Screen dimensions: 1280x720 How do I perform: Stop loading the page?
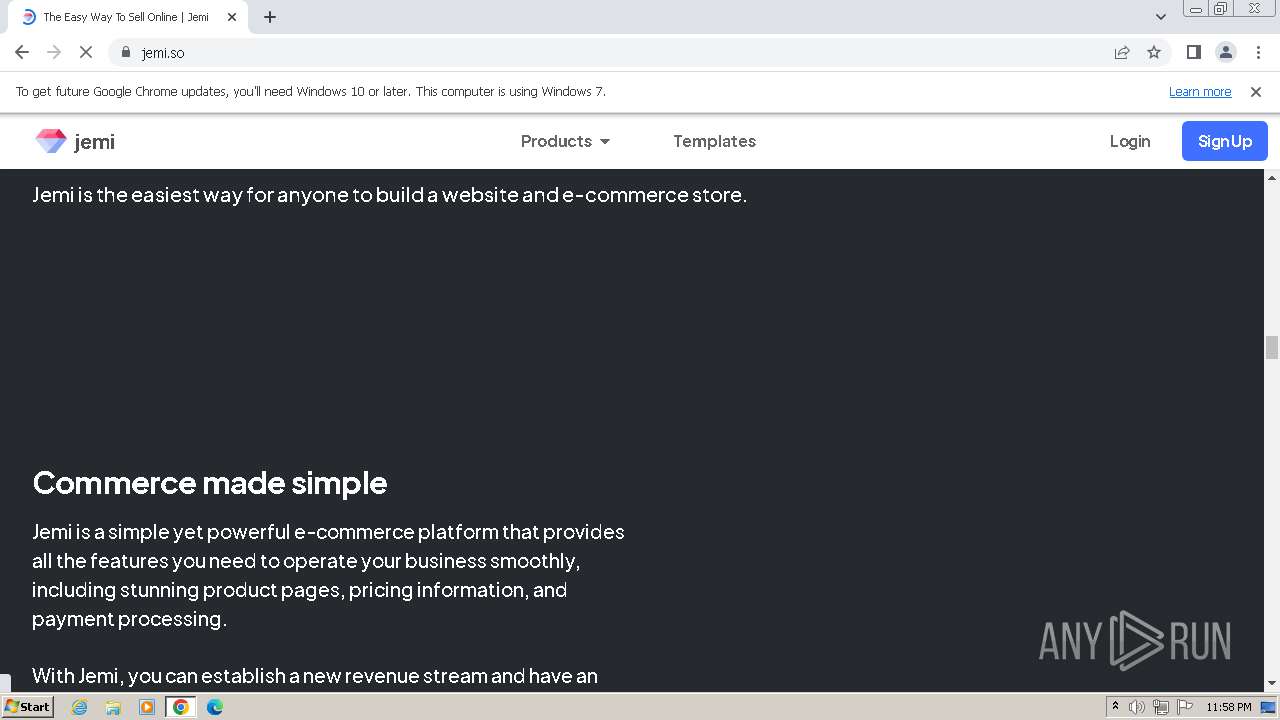coord(86,52)
